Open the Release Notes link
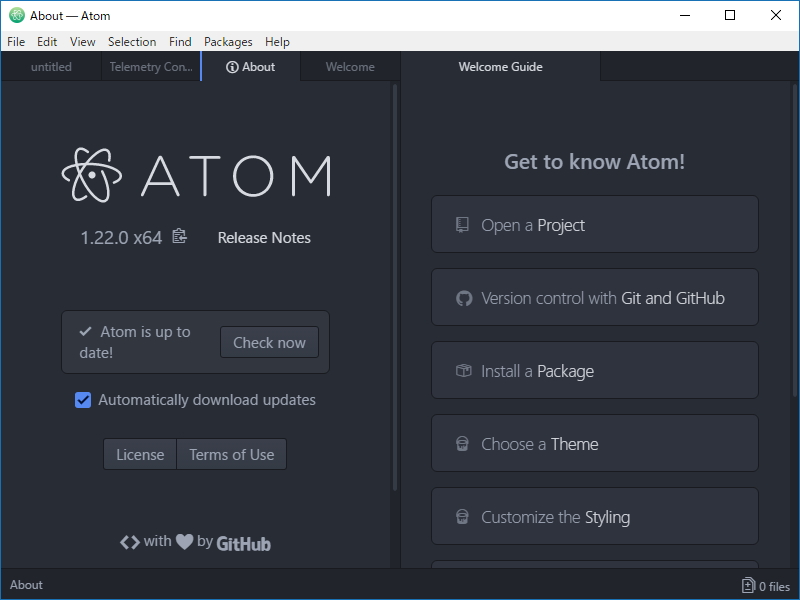This screenshot has width=800, height=600. (263, 237)
